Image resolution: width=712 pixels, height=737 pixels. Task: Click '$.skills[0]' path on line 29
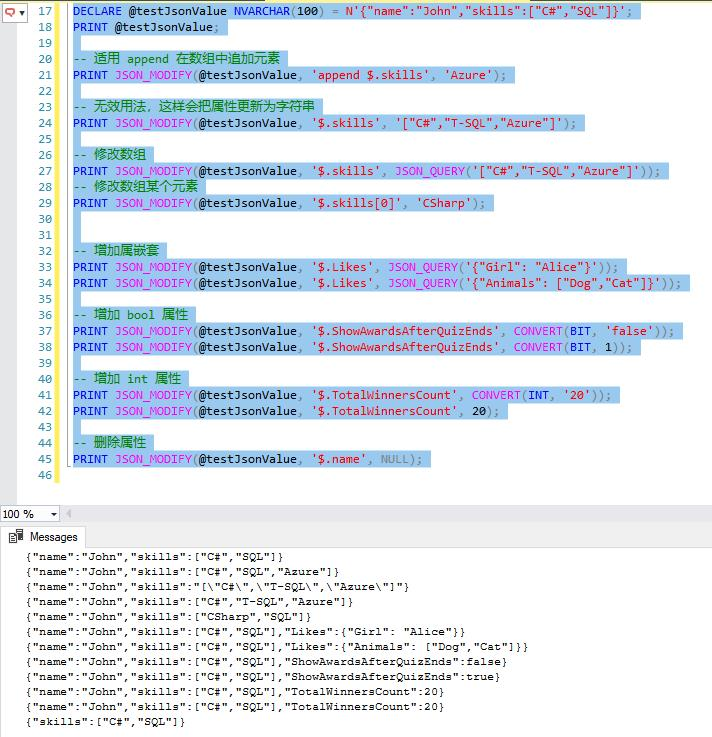357,203
